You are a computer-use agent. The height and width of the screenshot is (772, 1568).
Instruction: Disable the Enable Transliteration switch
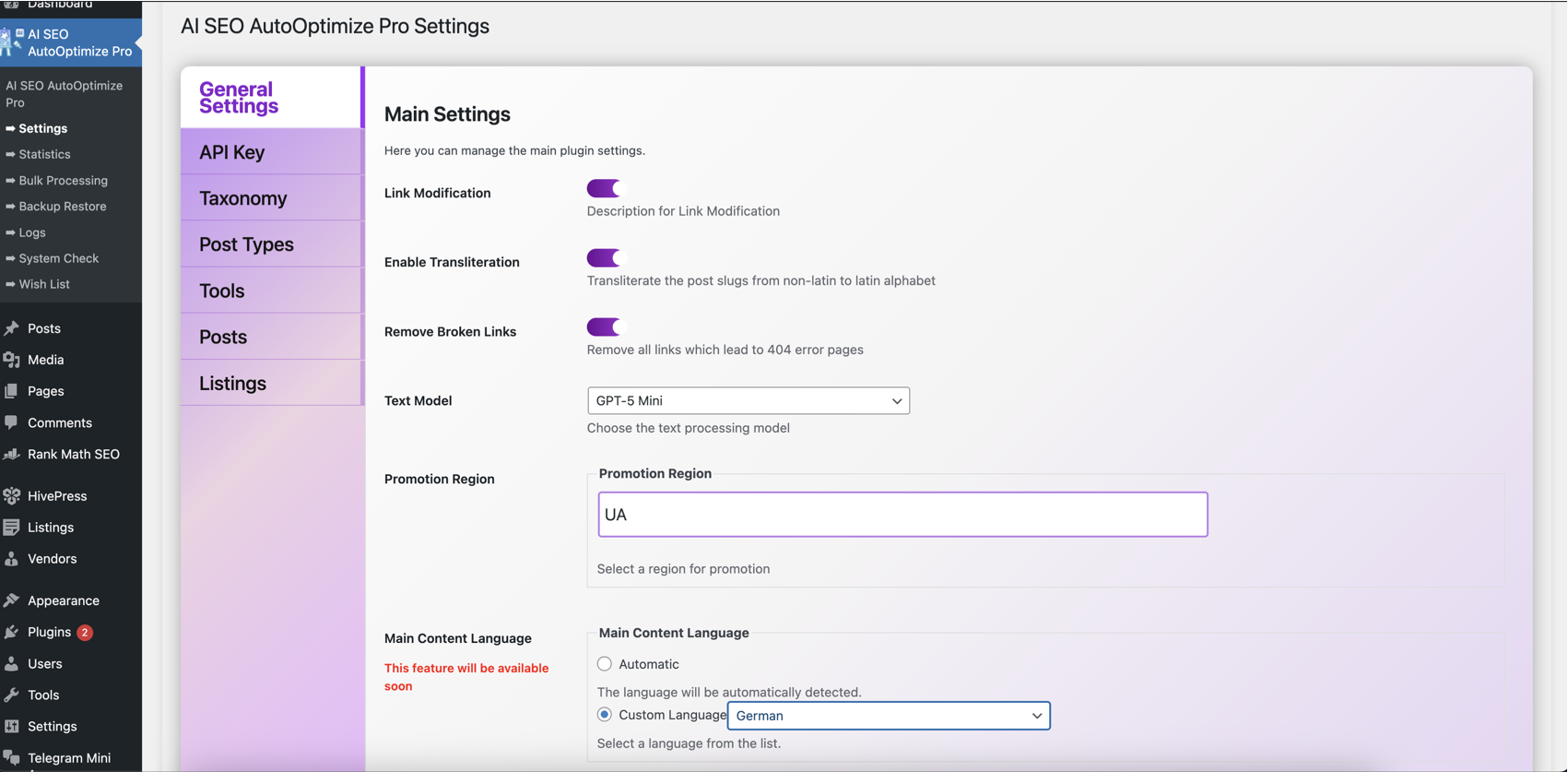(606, 257)
